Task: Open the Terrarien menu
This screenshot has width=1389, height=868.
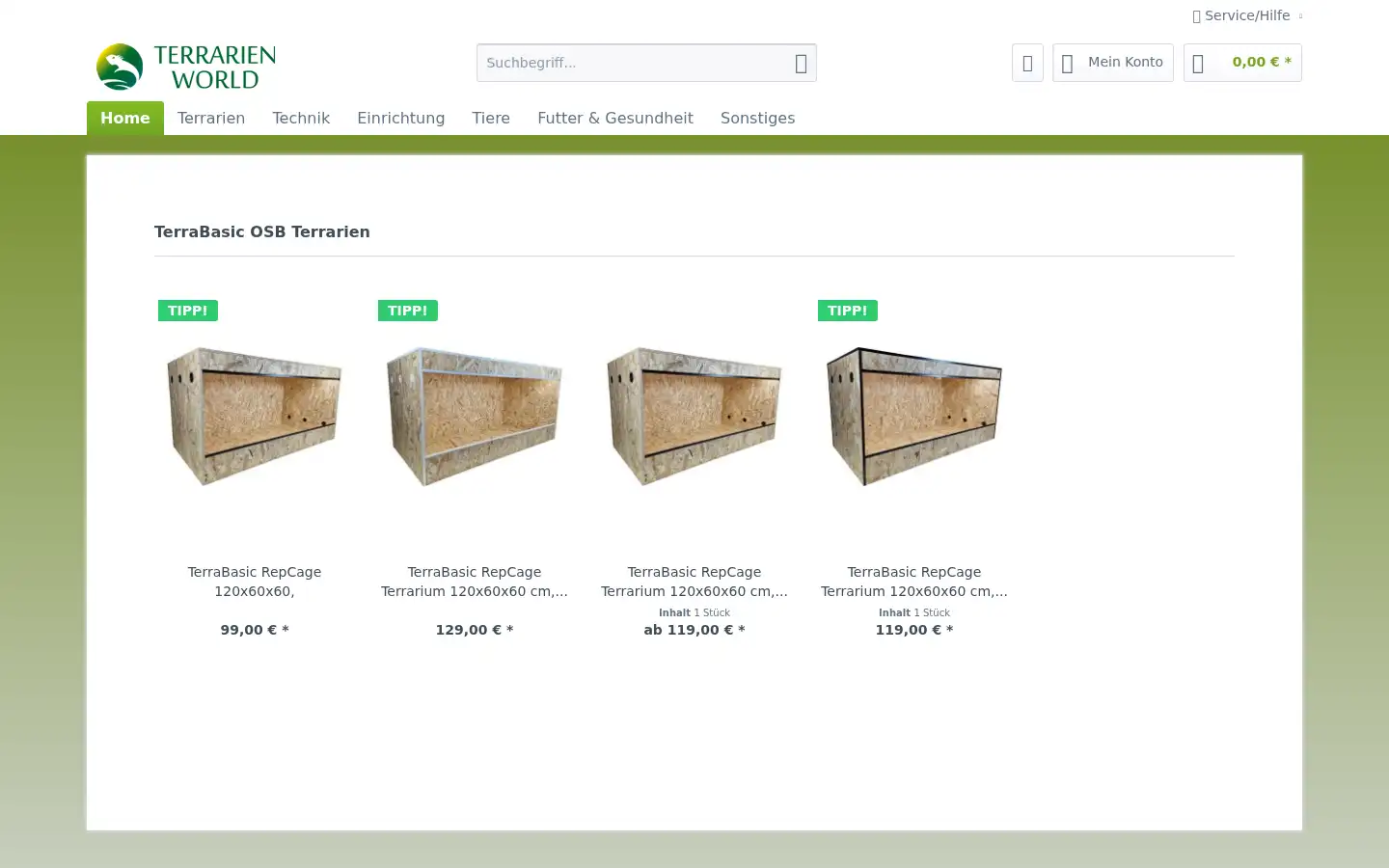Action: (x=211, y=118)
